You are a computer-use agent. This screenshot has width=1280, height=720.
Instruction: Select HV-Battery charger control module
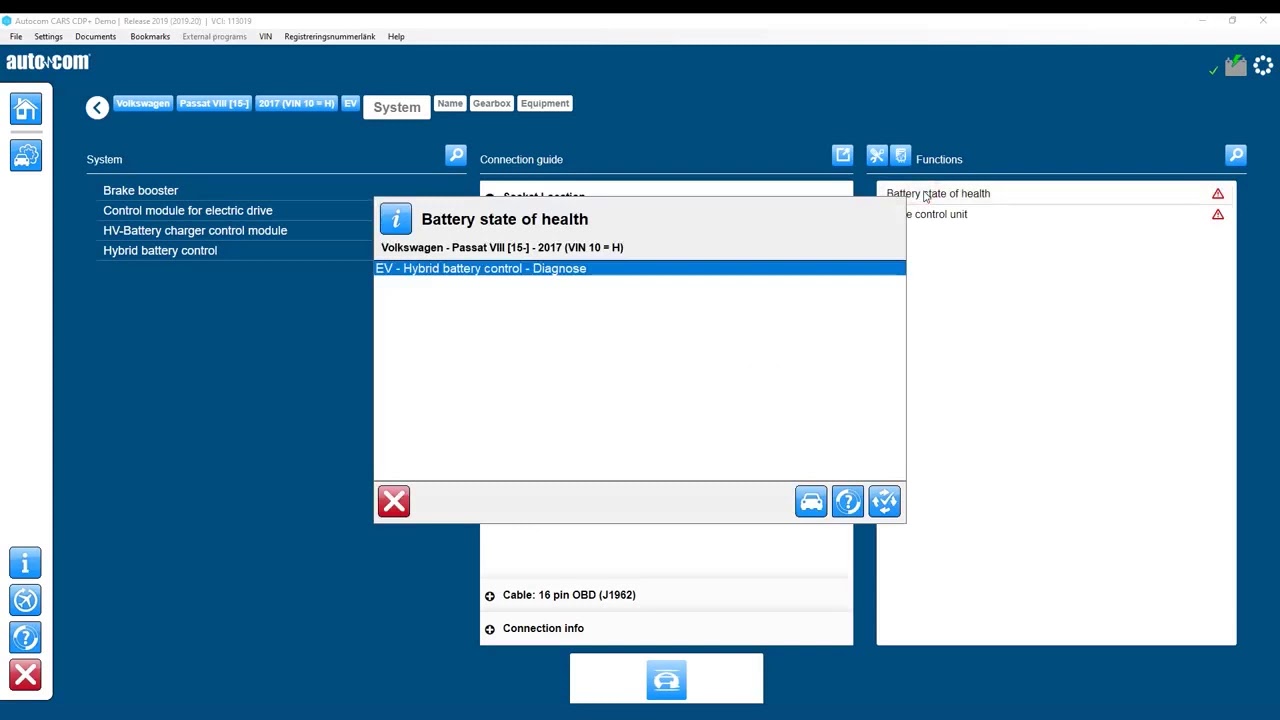195,230
